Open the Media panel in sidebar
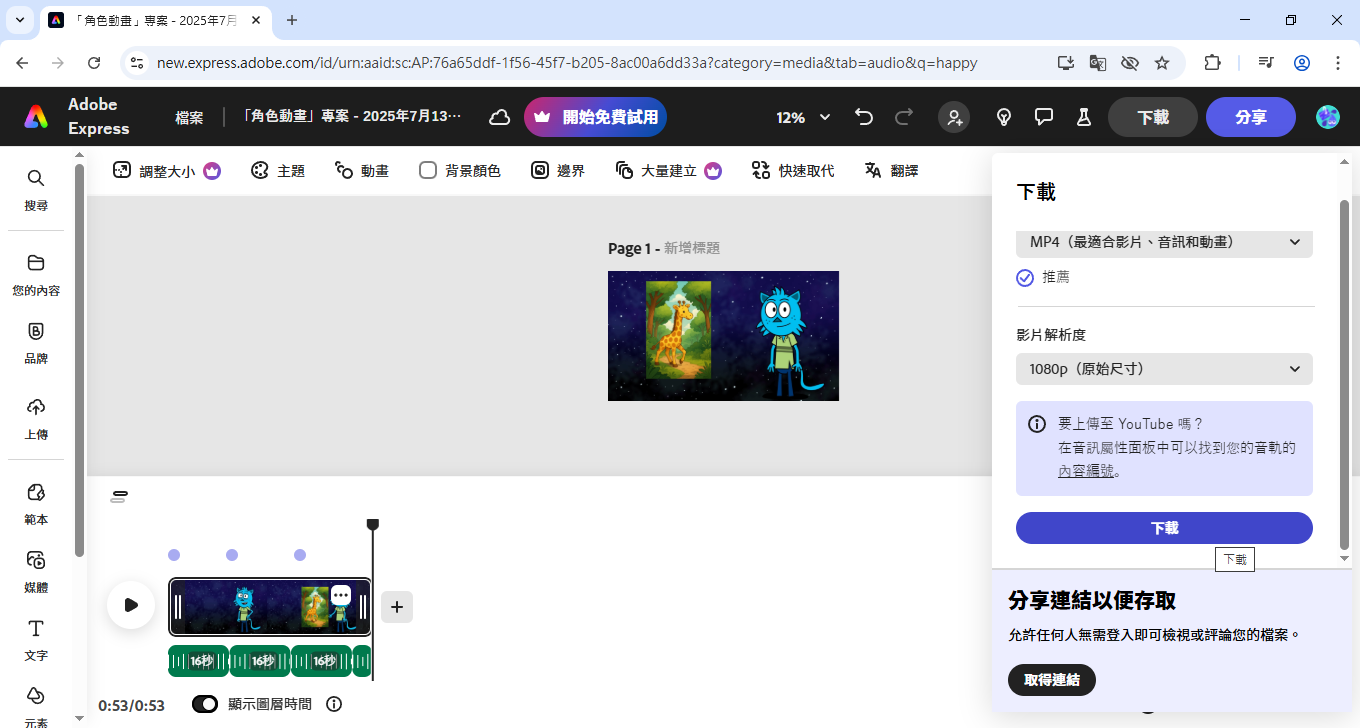Screen dimensions: 1360x728 tap(36, 570)
